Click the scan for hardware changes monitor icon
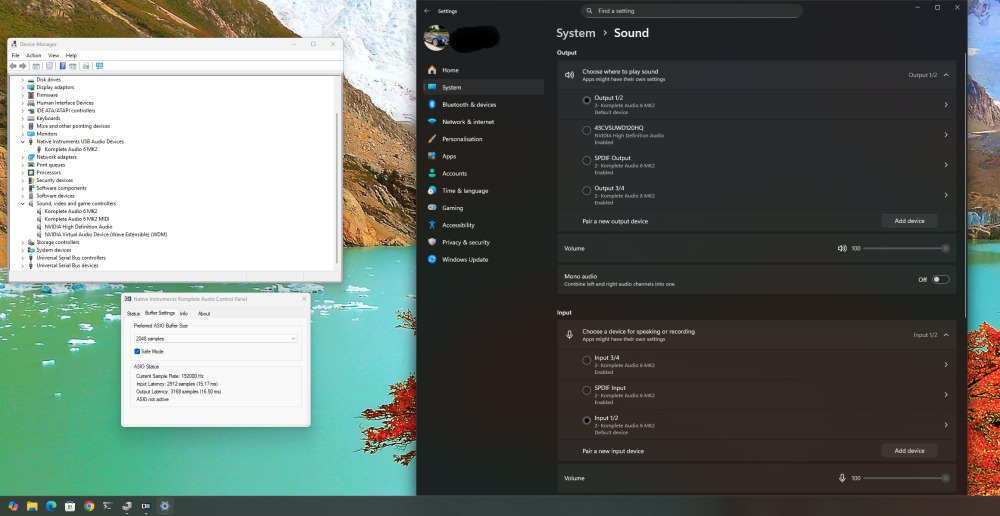Image resolution: width=1000 pixels, height=516 pixels. coord(99,66)
